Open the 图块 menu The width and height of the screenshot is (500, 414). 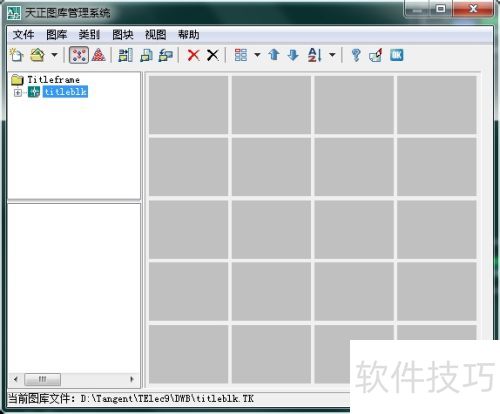[x=123, y=35]
